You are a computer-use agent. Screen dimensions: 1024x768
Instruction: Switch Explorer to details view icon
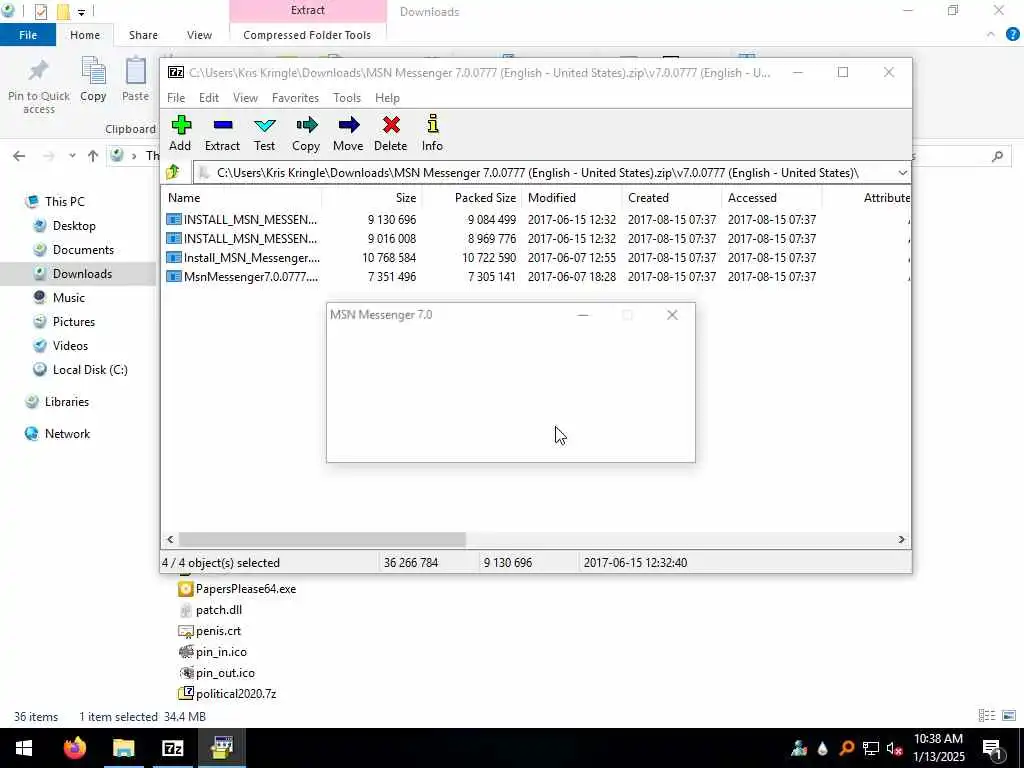click(987, 716)
